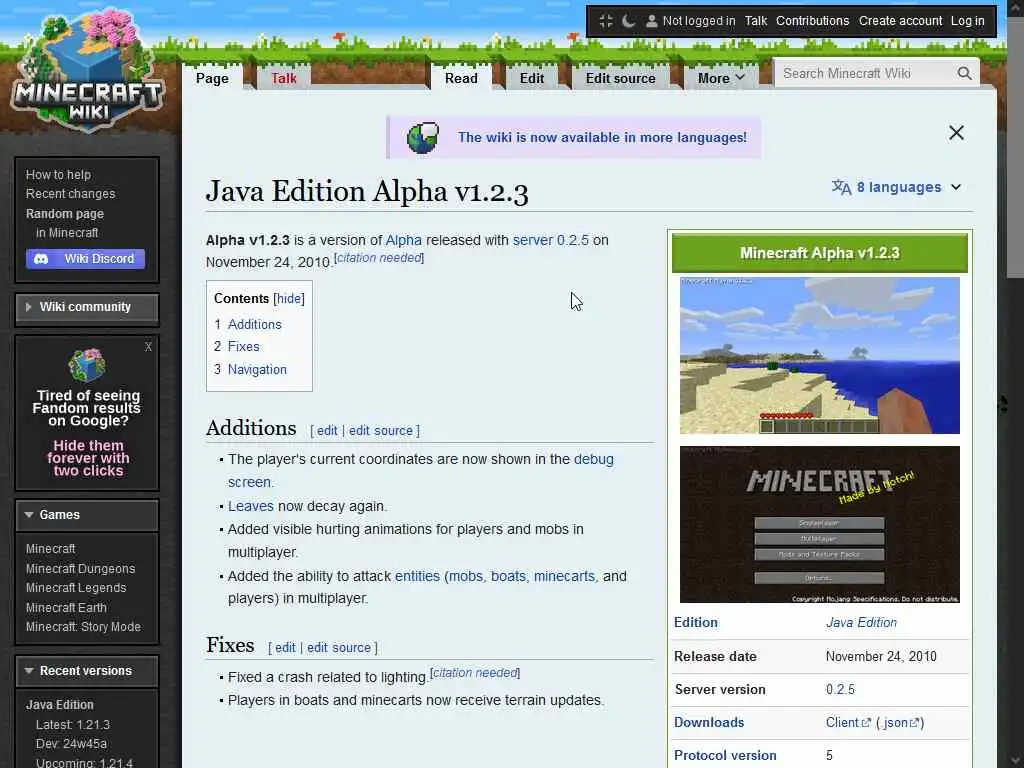
Task: Toggle the fullscreen width icon in top bar
Action: [x=606, y=21]
